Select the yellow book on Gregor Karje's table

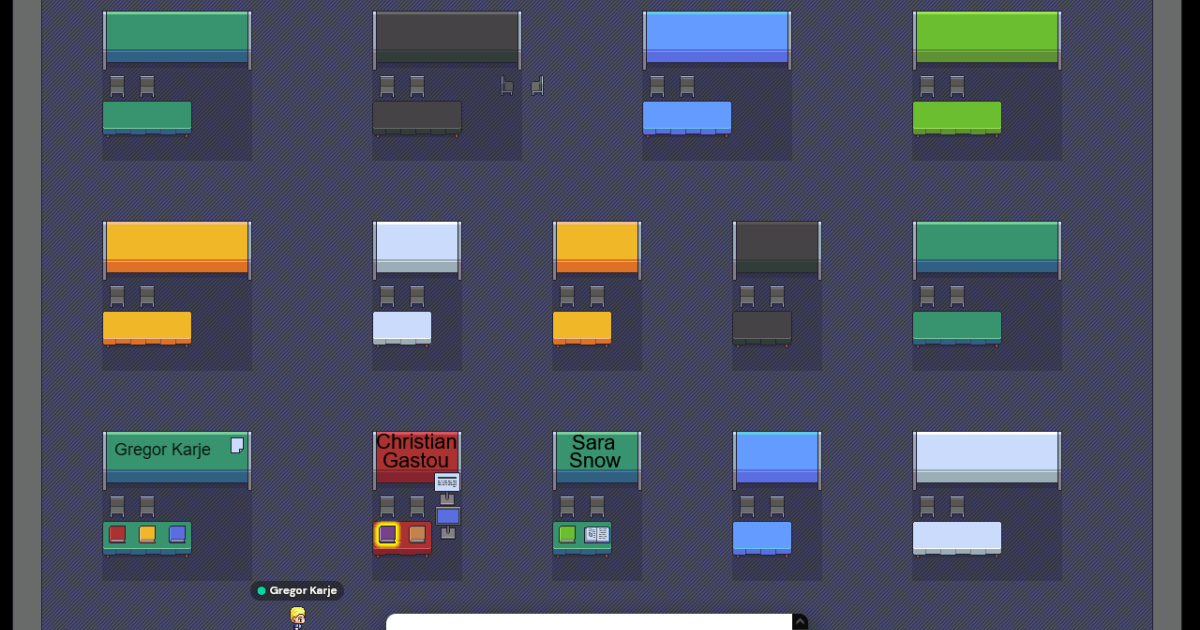coord(147,534)
